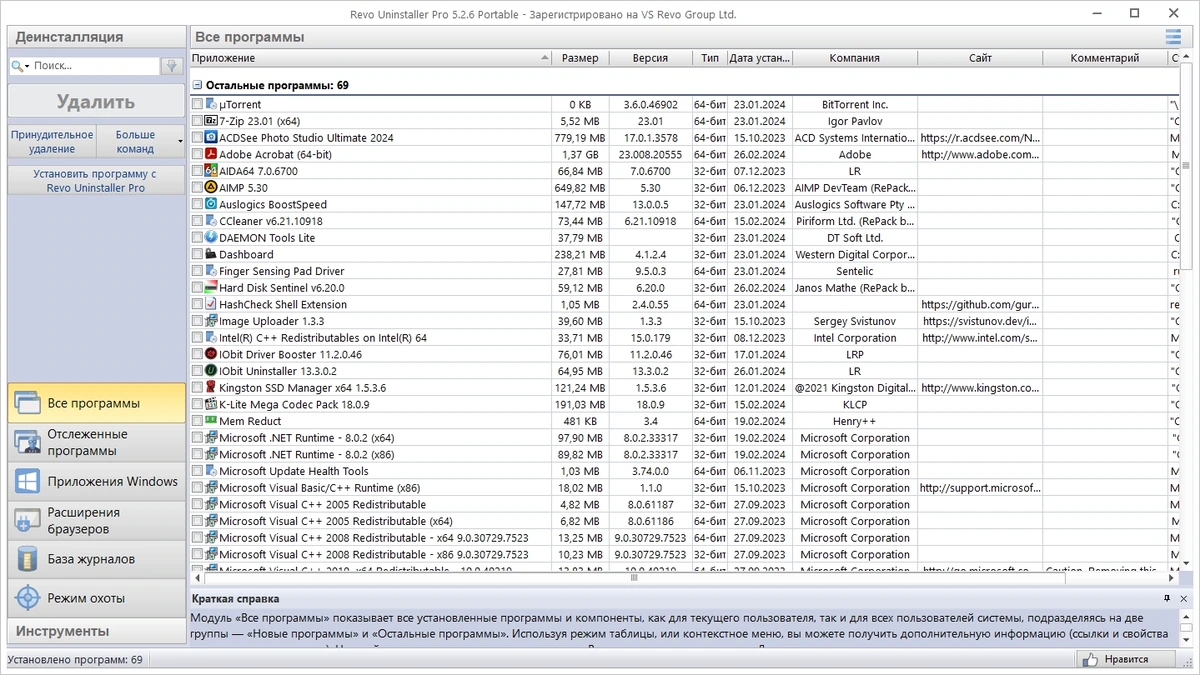Check the Mem Reduct checkbox
1200x675 pixels.
point(197,421)
